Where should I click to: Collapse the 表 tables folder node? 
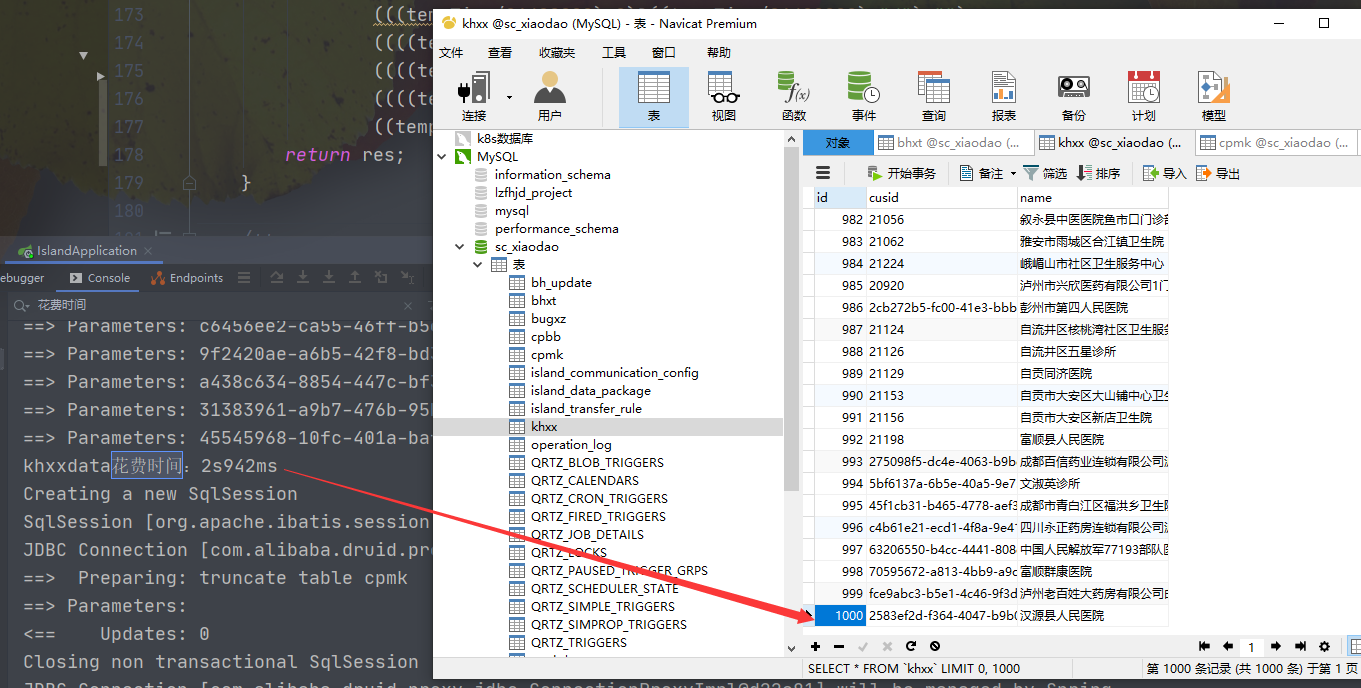coord(479,265)
